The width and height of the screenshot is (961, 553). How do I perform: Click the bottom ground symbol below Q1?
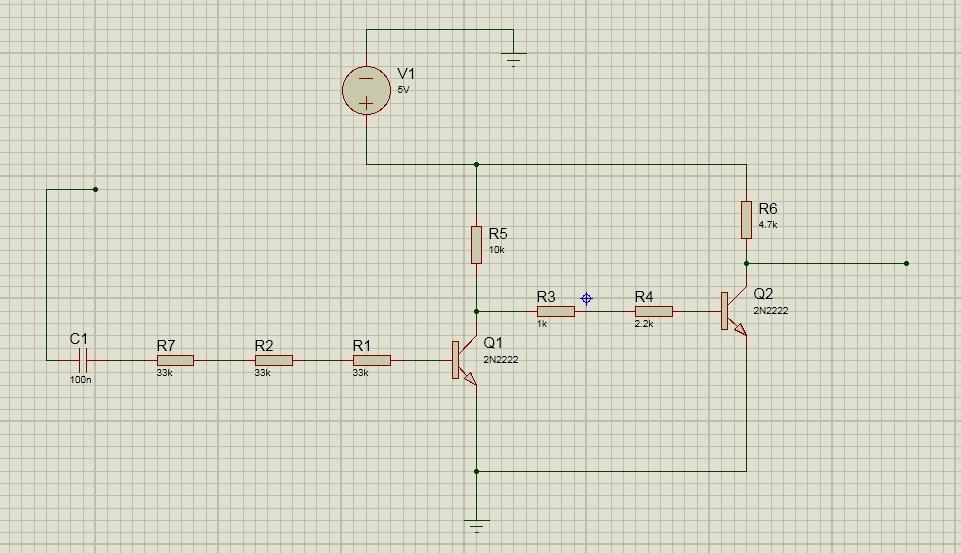click(x=477, y=526)
